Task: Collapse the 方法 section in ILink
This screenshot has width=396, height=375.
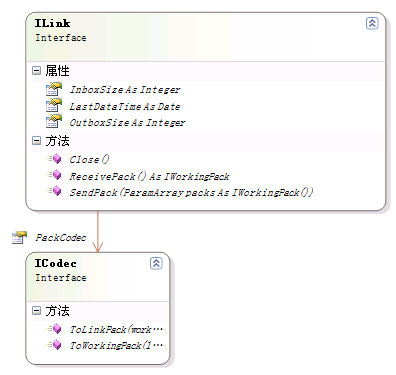Action: [36, 140]
